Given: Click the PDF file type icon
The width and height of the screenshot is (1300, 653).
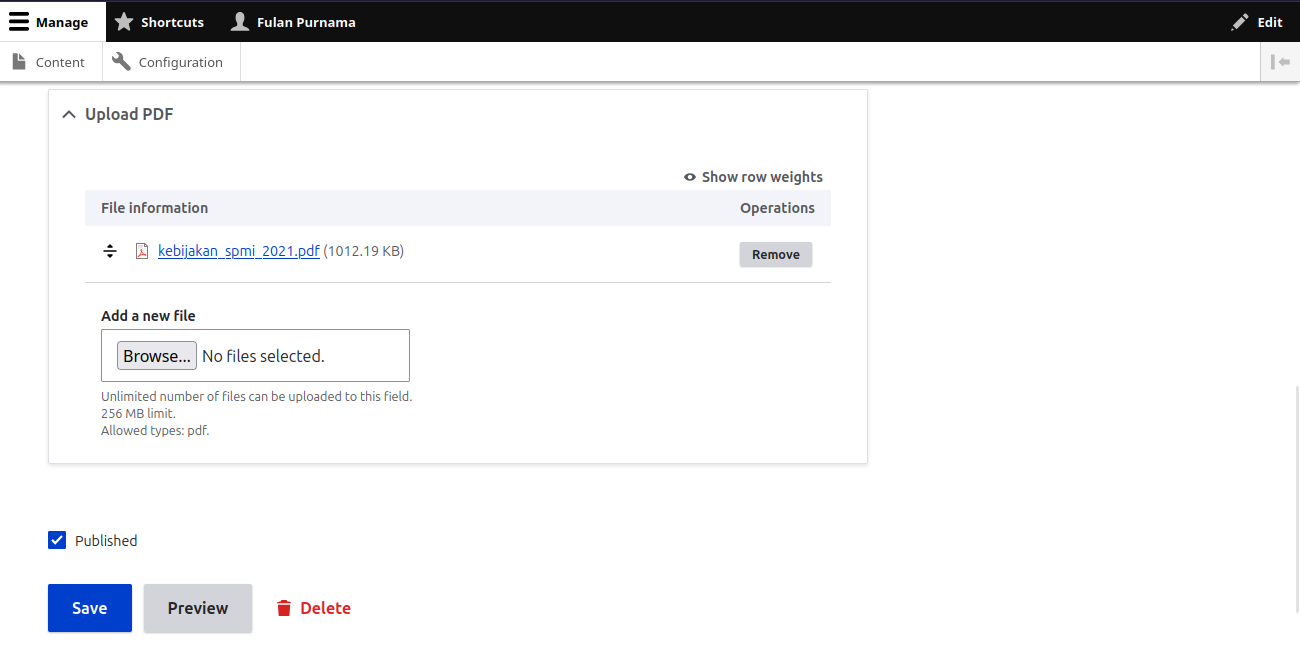Looking at the screenshot, I should click(x=142, y=251).
